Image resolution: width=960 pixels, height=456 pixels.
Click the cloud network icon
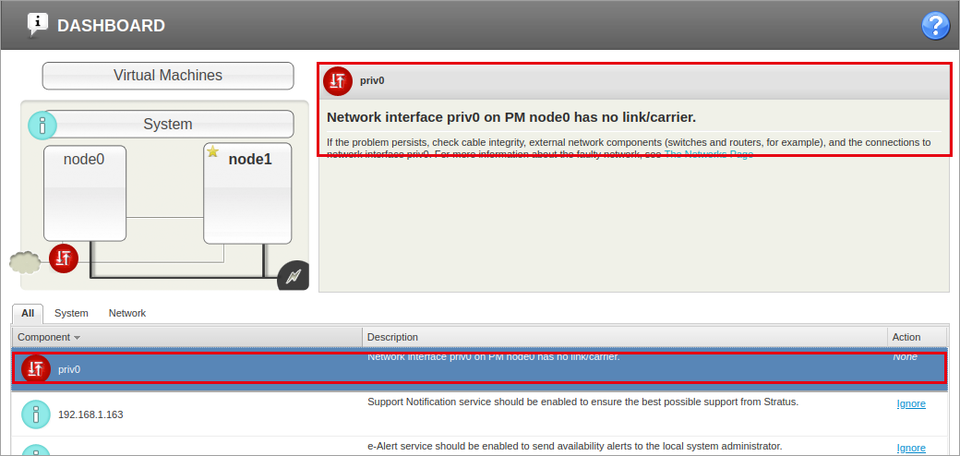(25, 263)
